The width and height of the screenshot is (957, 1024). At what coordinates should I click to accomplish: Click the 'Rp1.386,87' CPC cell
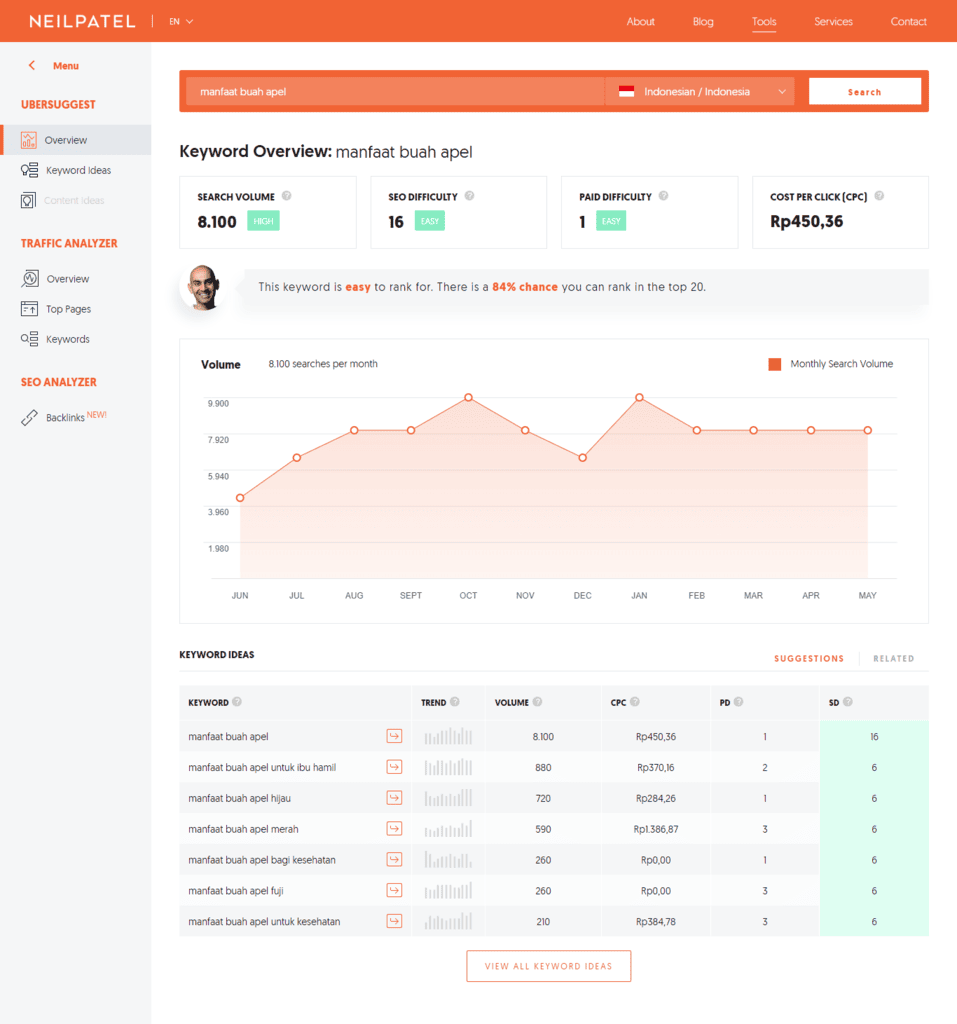coord(656,829)
